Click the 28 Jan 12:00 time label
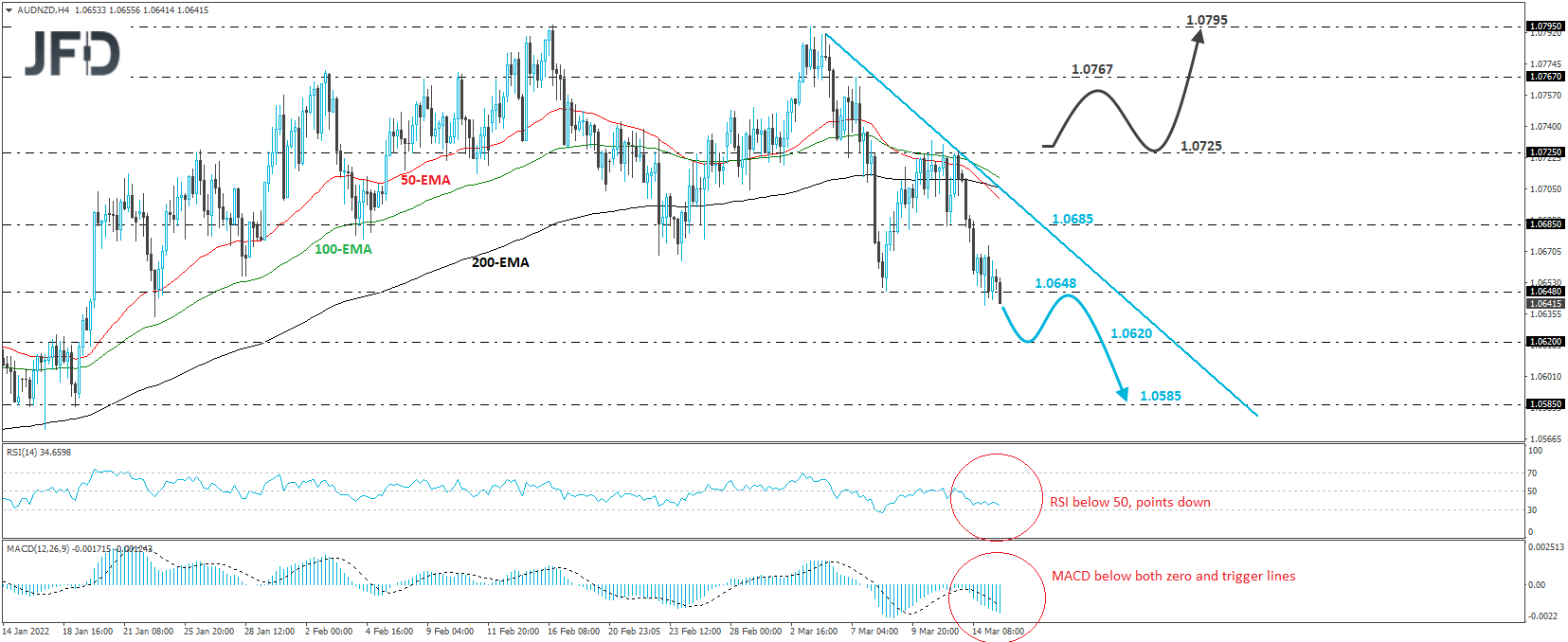Image resolution: width=1568 pixels, height=642 pixels. tap(270, 632)
